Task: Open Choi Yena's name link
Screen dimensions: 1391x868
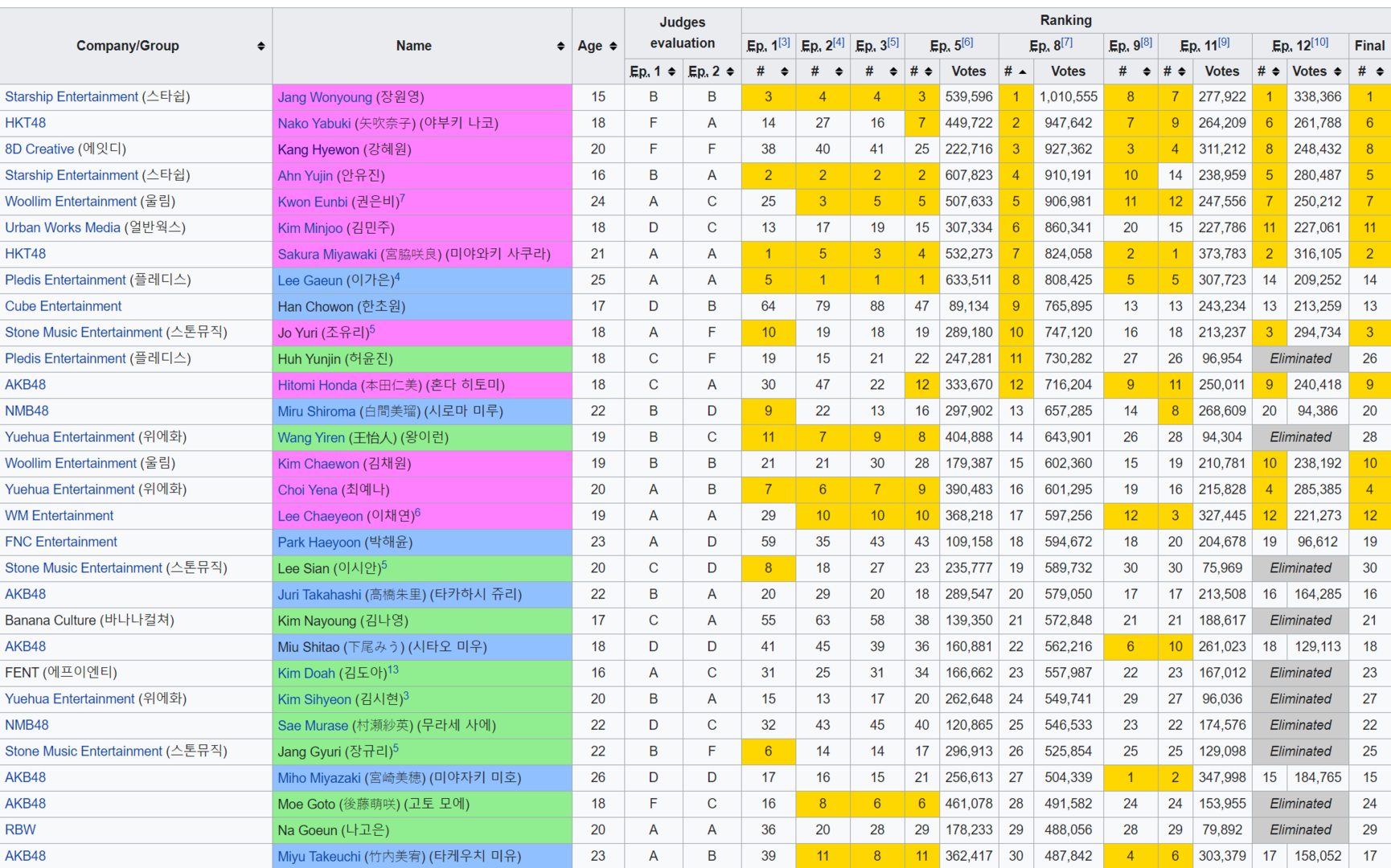Action: click(x=308, y=489)
